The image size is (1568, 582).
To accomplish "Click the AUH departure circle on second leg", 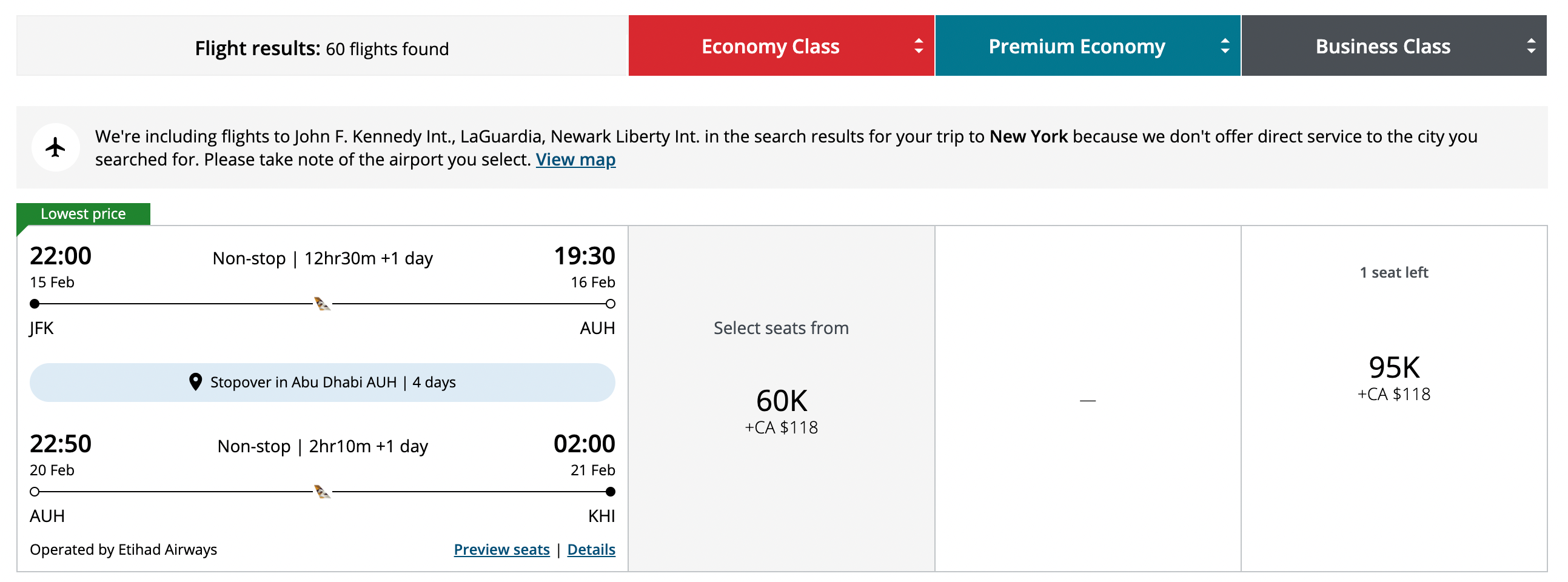I will point(35,491).
